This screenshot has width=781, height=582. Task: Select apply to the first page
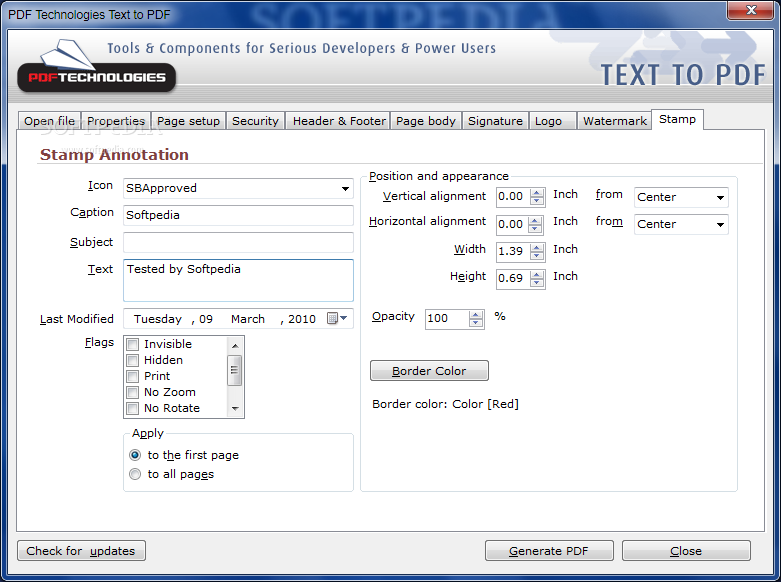click(x=135, y=455)
